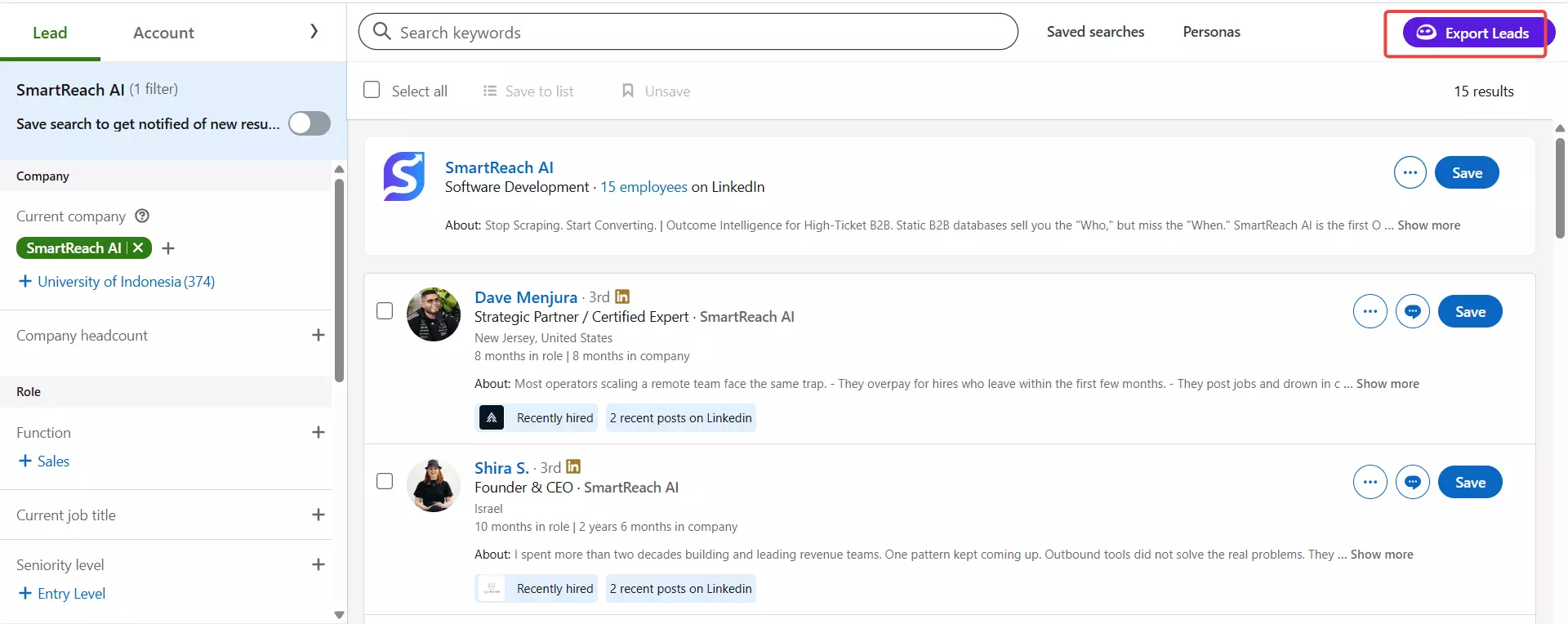This screenshot has height=624, width=1568.
Task: Expand the Seniority level filter
Action: pos(318,564)
